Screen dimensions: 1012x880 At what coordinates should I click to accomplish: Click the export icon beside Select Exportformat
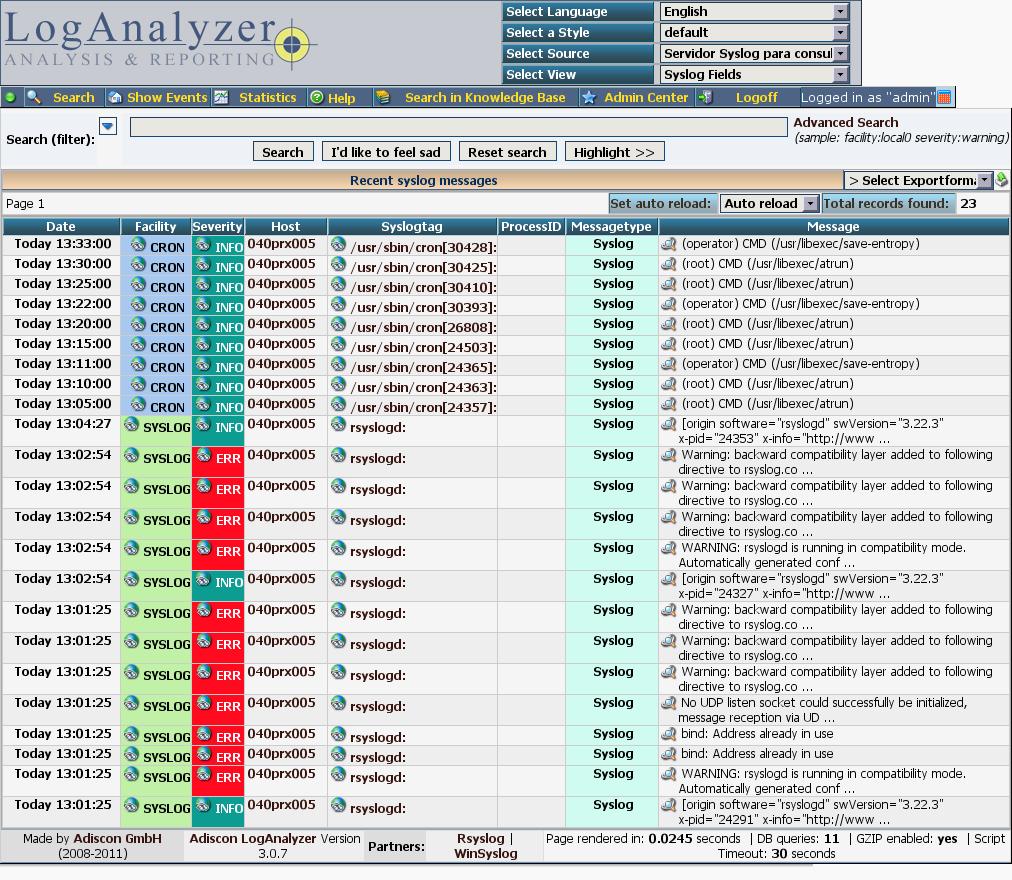pyautogui.click(x=1001, y=180)
